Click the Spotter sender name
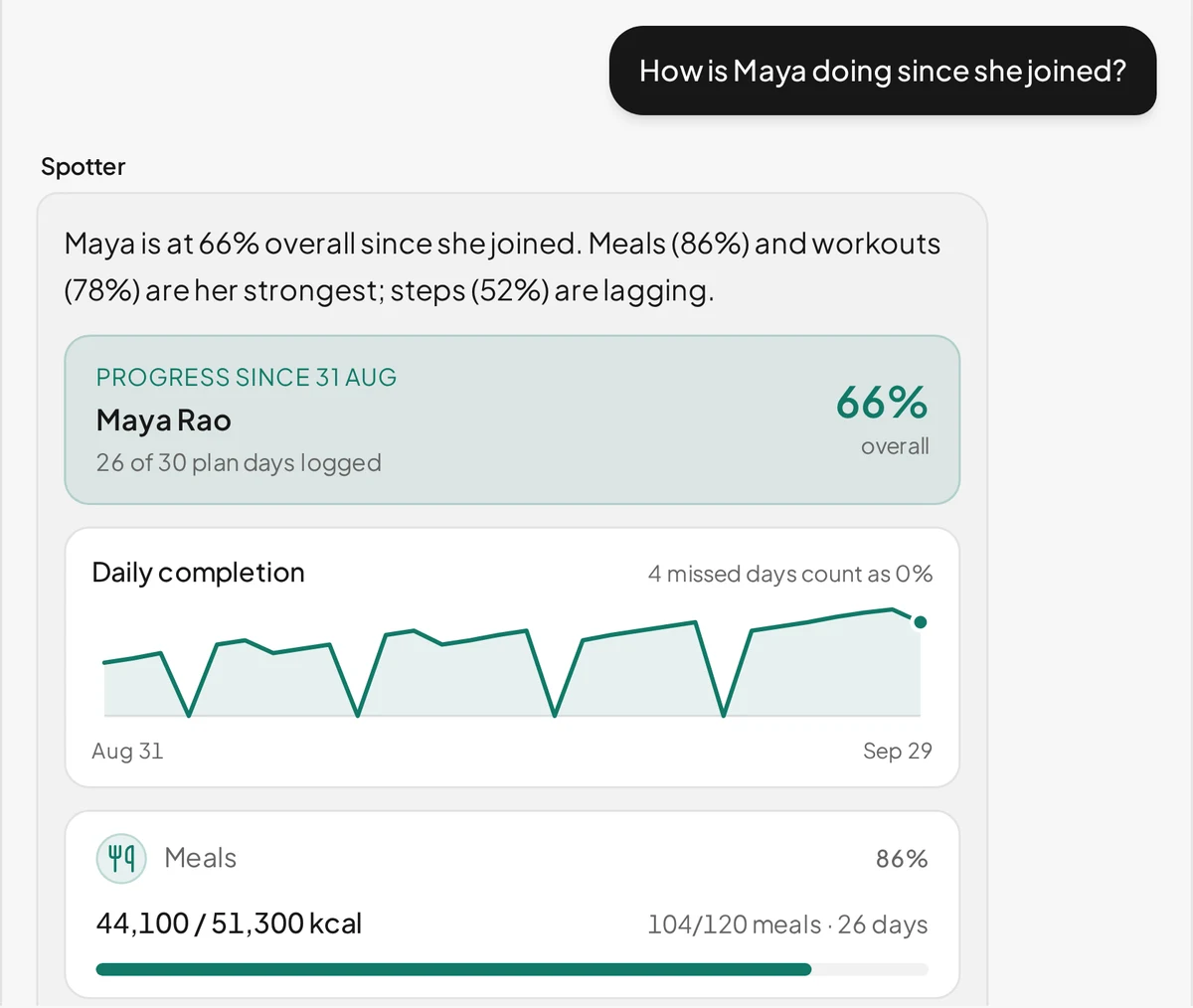The height and width of the screenshot is (1008, 1193). coord(84,166)
